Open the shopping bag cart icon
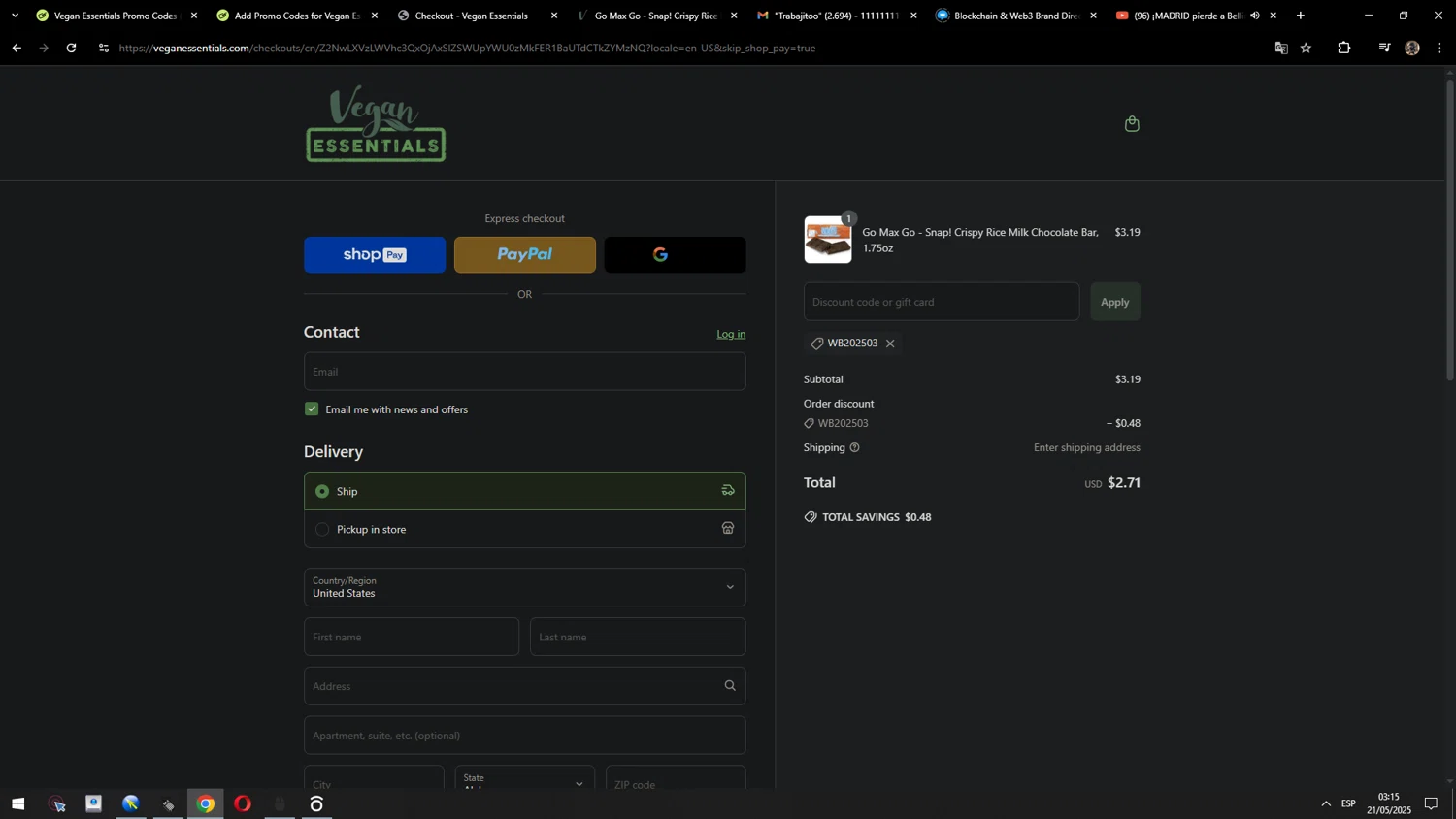Viewport: 1456px width, 819px height. [x=1132, y=123]
